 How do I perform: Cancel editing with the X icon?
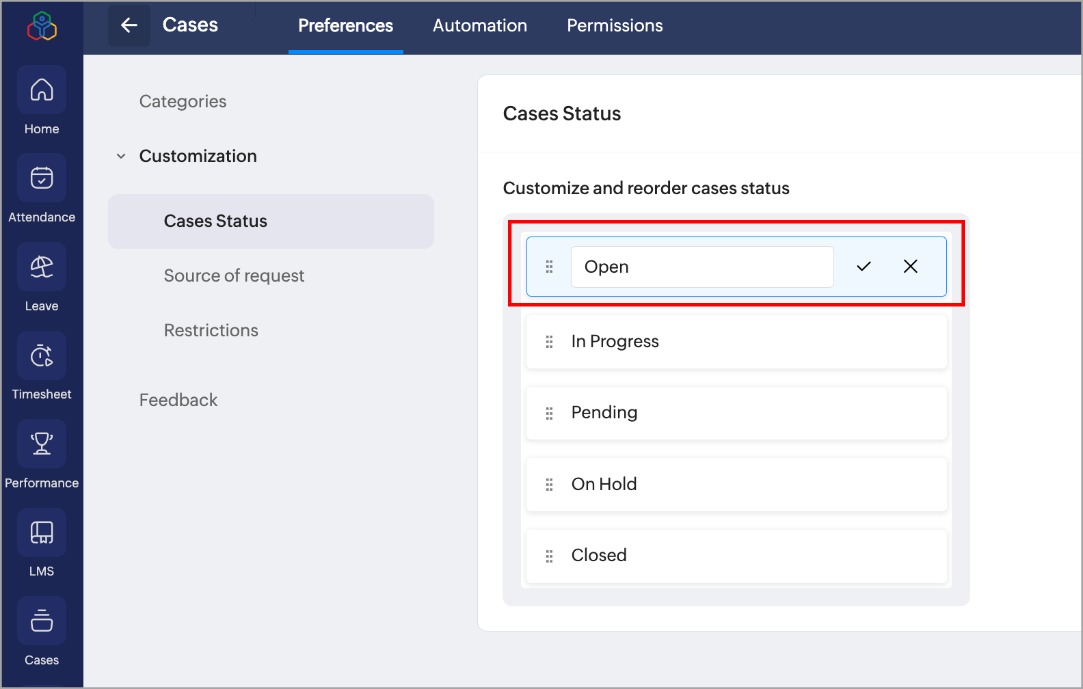pyautogui.click(x=910, y=267)
